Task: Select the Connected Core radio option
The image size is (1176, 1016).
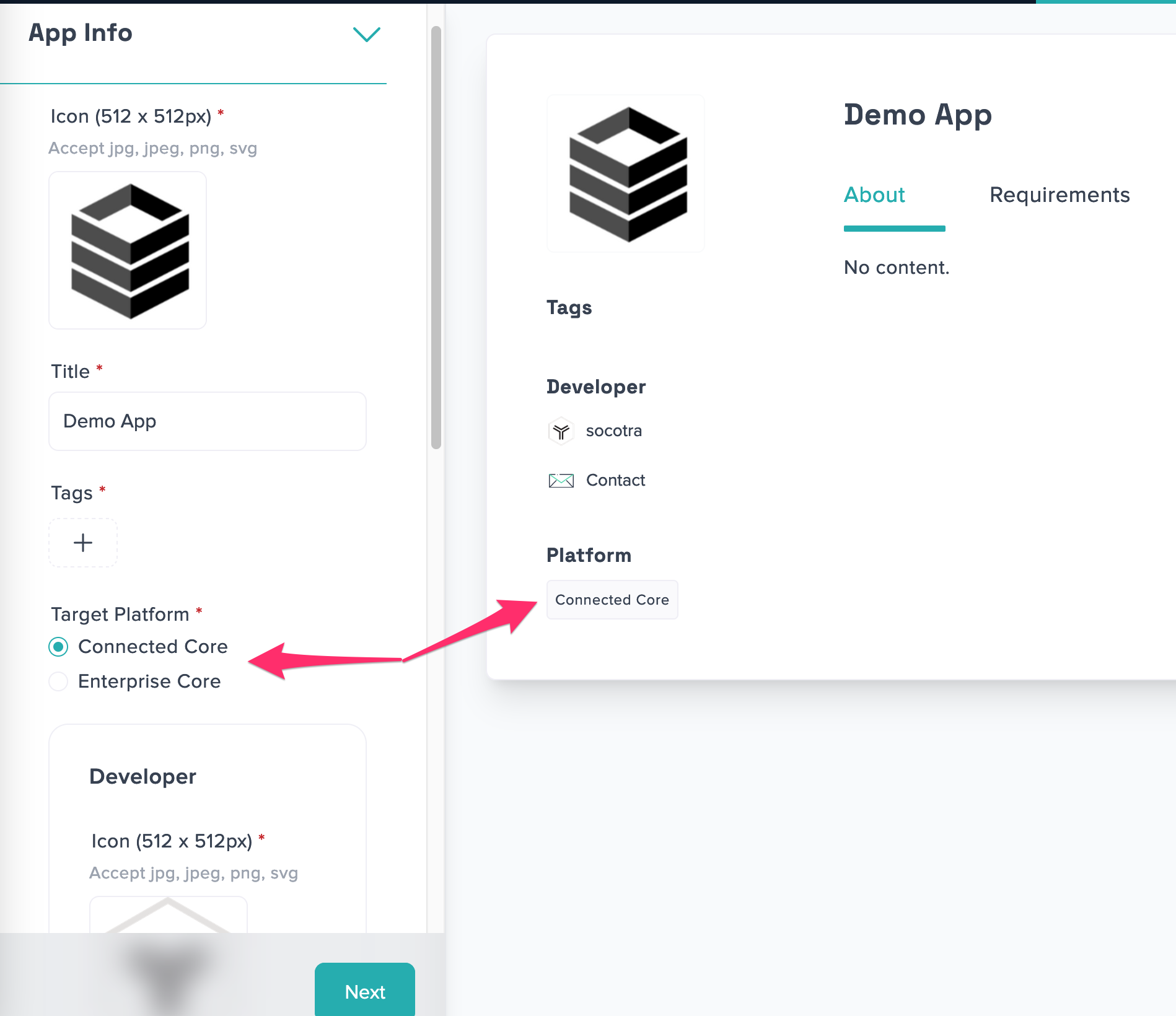Action: click(58, 647)
